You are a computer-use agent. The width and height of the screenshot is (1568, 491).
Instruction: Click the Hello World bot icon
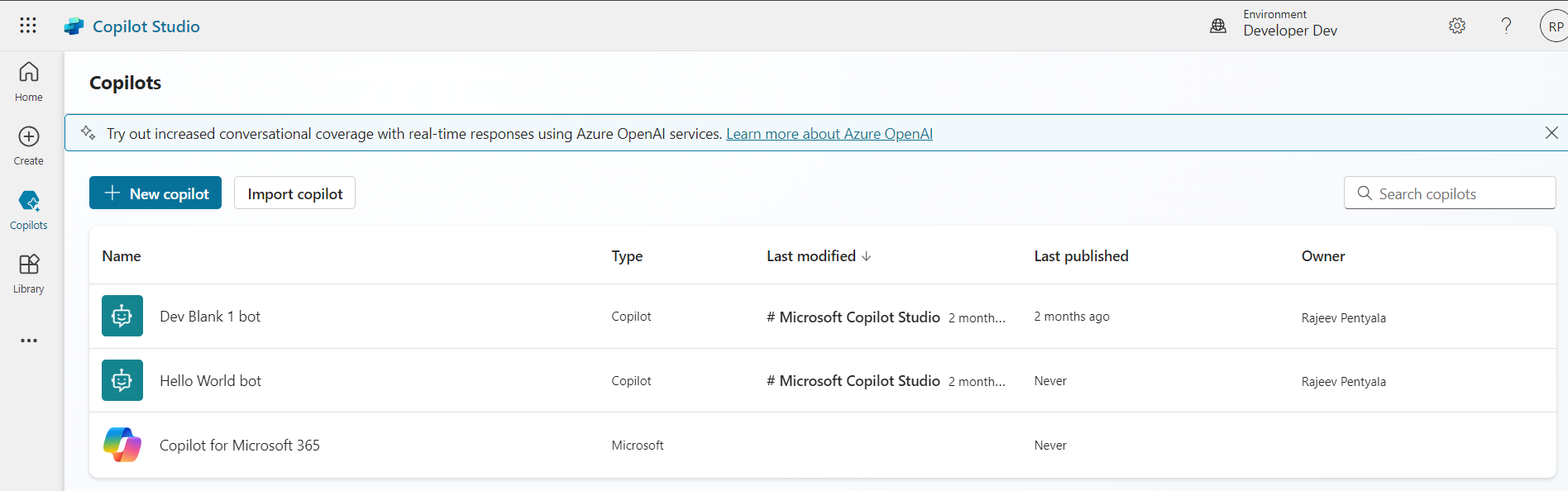pyautogui.click(x=122, y=380)
